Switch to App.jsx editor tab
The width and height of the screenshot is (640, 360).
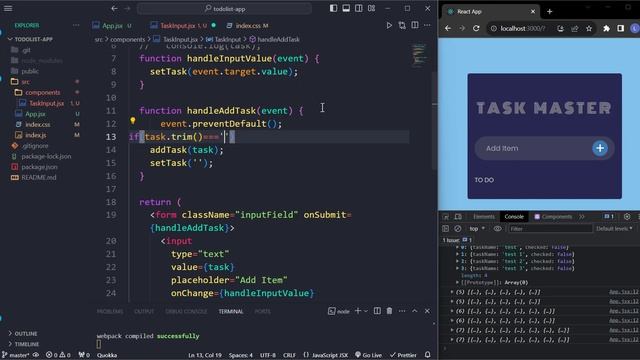[112, 25]
